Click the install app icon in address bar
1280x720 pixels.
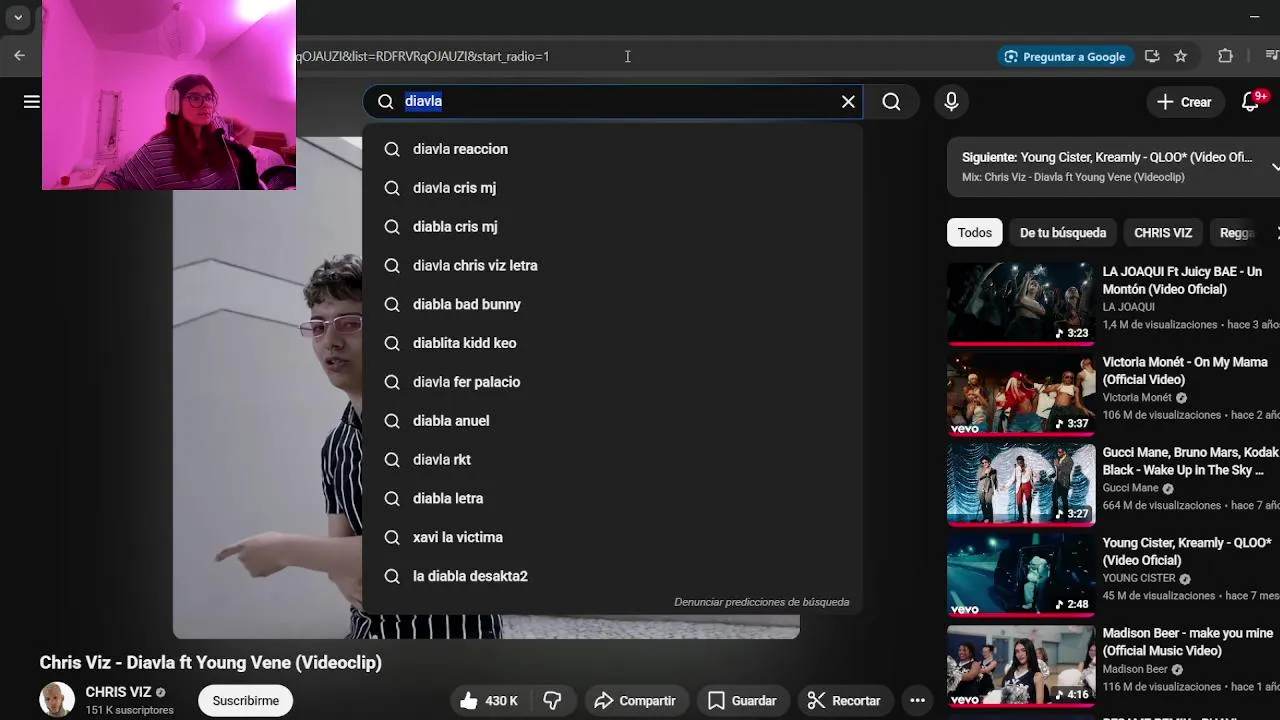point(1152,57)
